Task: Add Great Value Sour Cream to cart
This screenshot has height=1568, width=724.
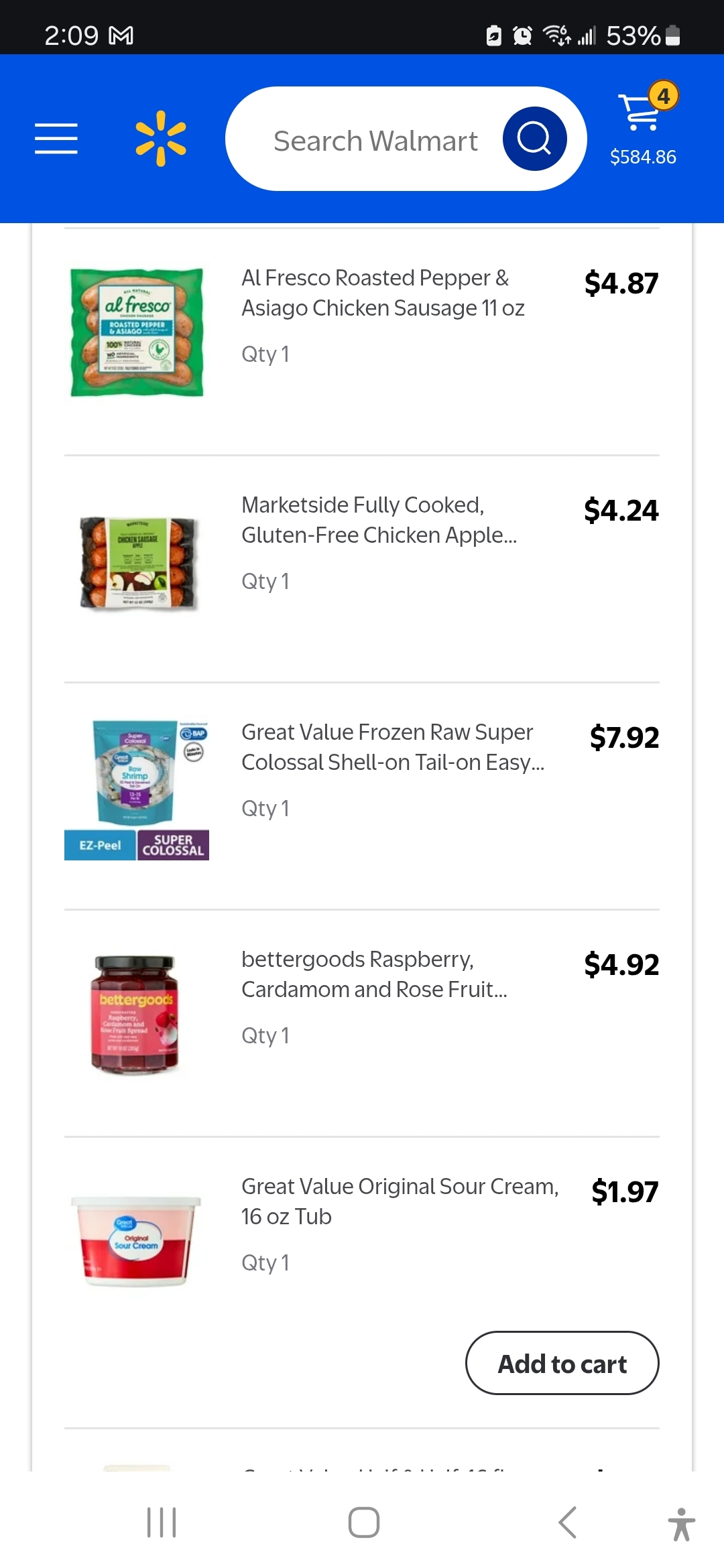Action: (x=562, y=1364)
